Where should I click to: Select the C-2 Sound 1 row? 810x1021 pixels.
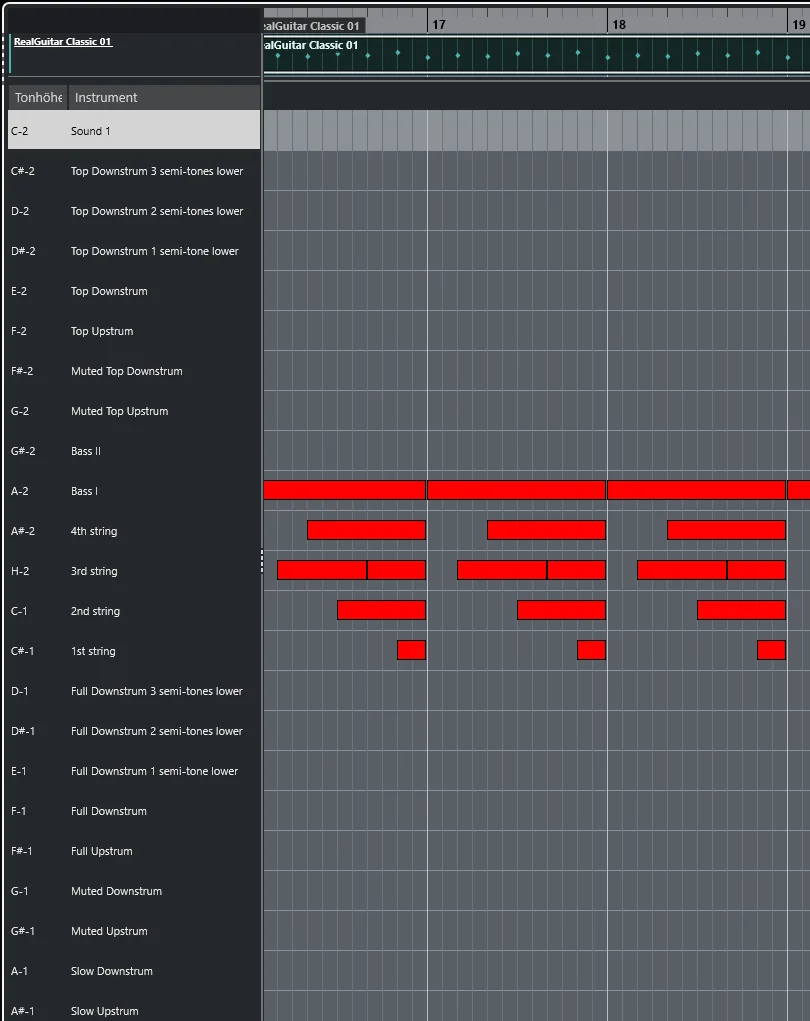134,130
